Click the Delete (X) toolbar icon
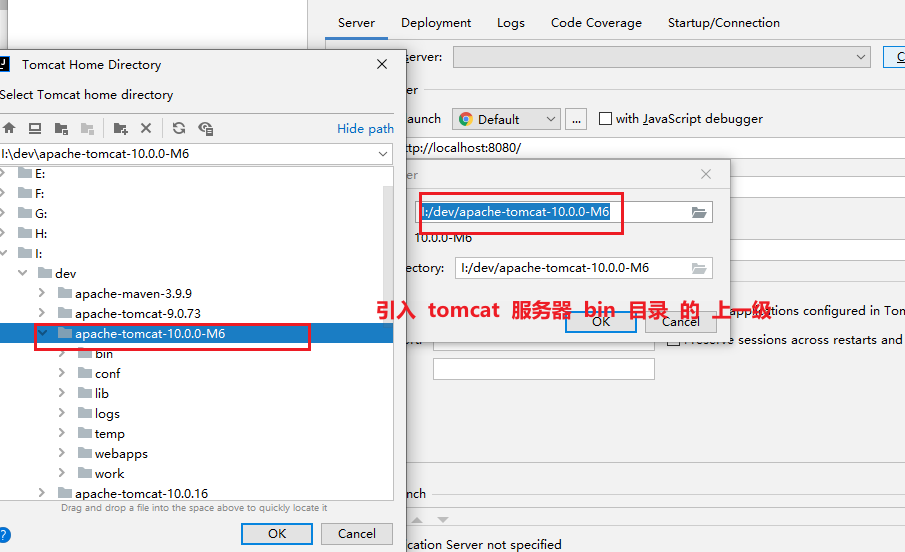 tap(146, 128)
